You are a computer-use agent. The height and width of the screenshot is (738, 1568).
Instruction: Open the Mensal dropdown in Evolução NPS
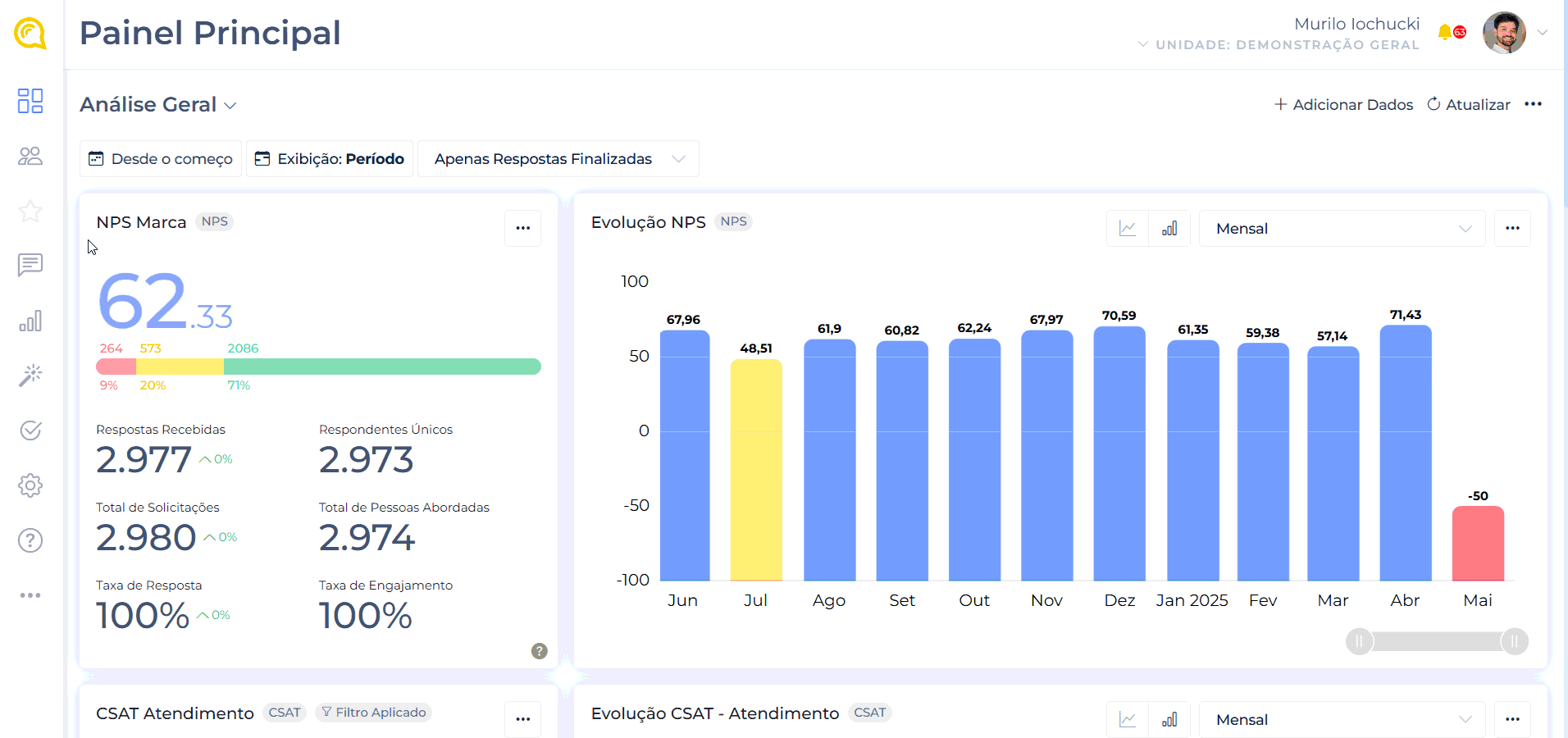point(1342,229)
